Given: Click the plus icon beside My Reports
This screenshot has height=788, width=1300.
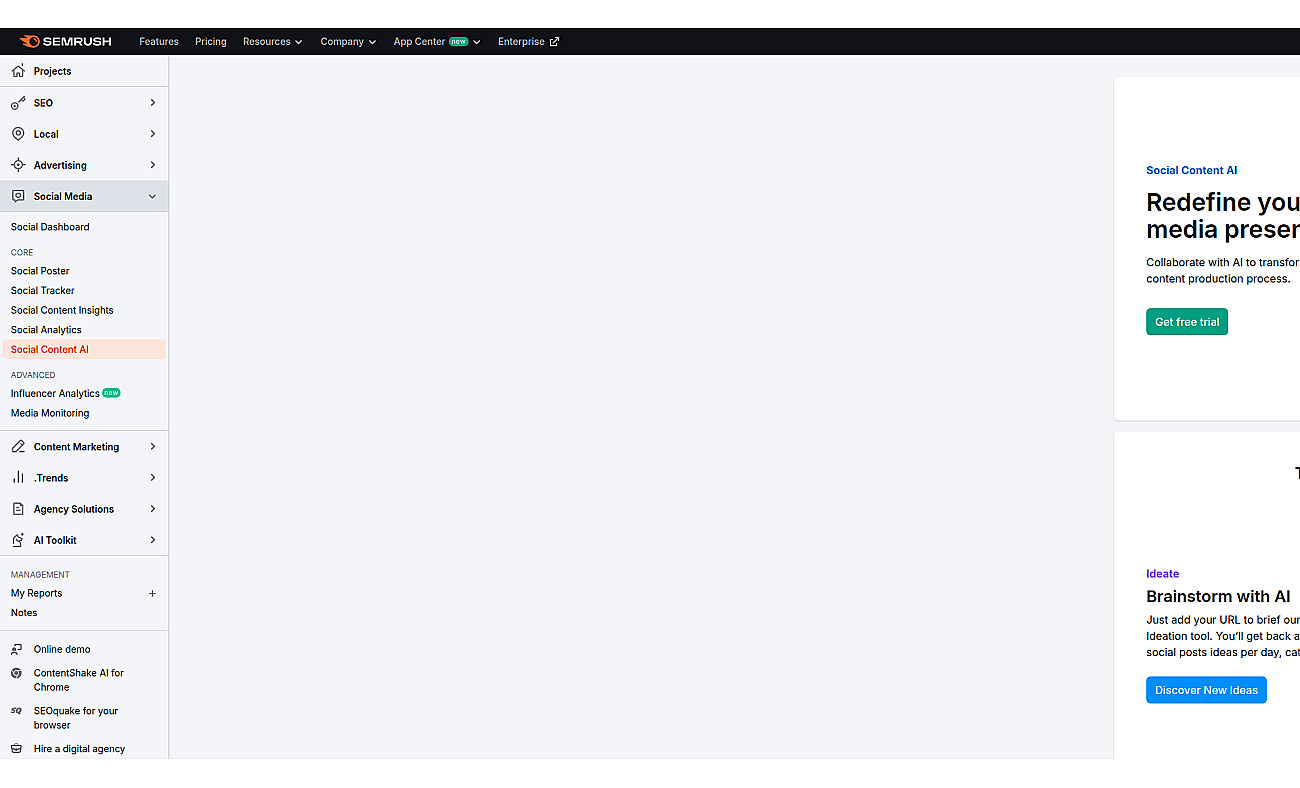Looking at the screenshot, I should pyautogui.click(x=152, y=593).
